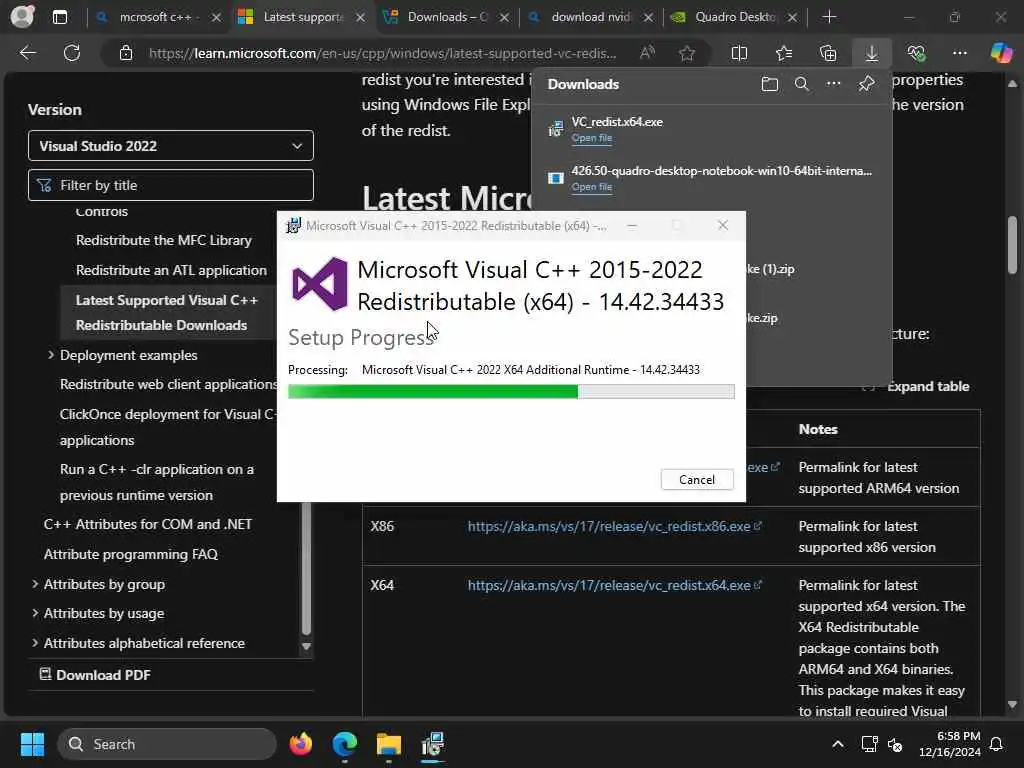This screenshot has width=1024, height=768.
Task: Open the tab actions menu icon
Action: (x=59, y=17)
